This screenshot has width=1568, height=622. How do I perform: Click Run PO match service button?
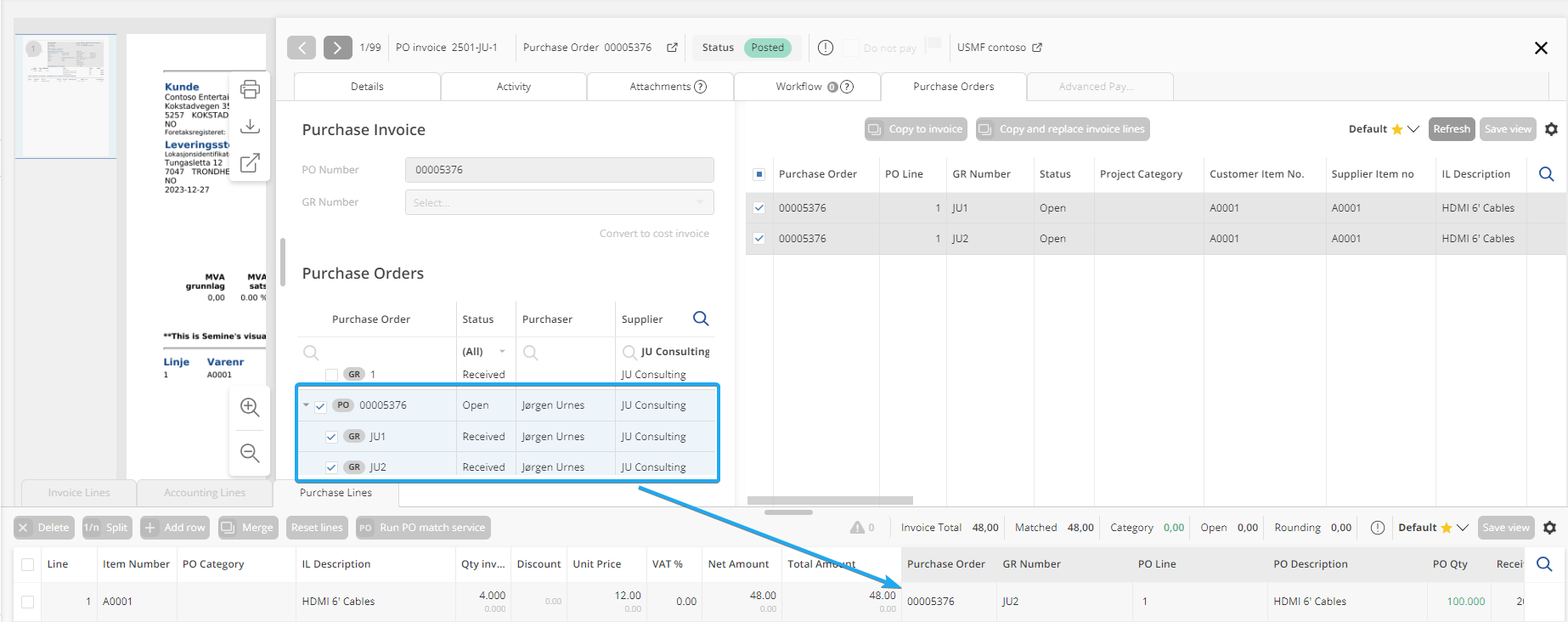click(x=423, y=528)
